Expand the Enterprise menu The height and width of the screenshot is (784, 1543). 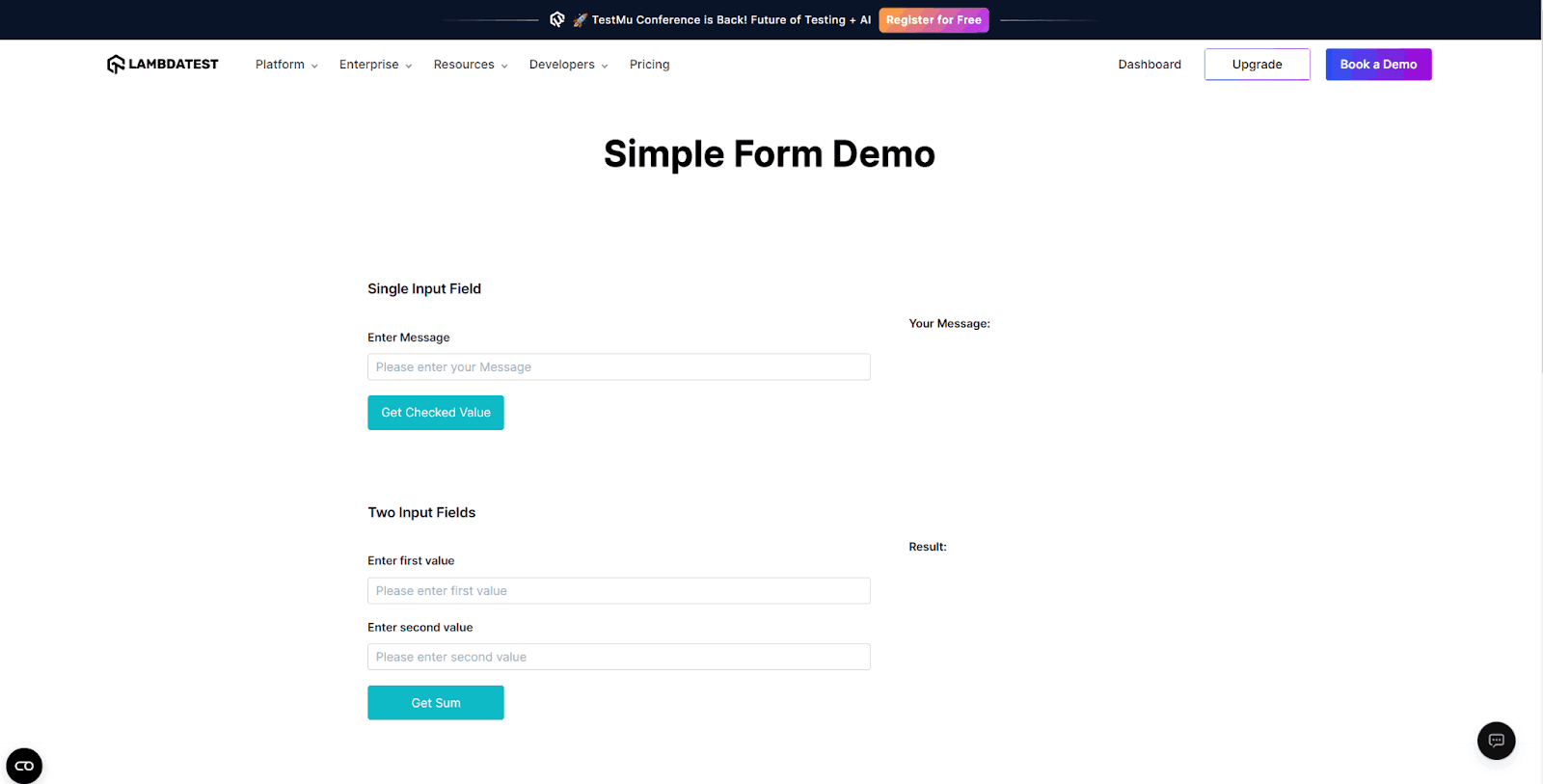point(375,65)
